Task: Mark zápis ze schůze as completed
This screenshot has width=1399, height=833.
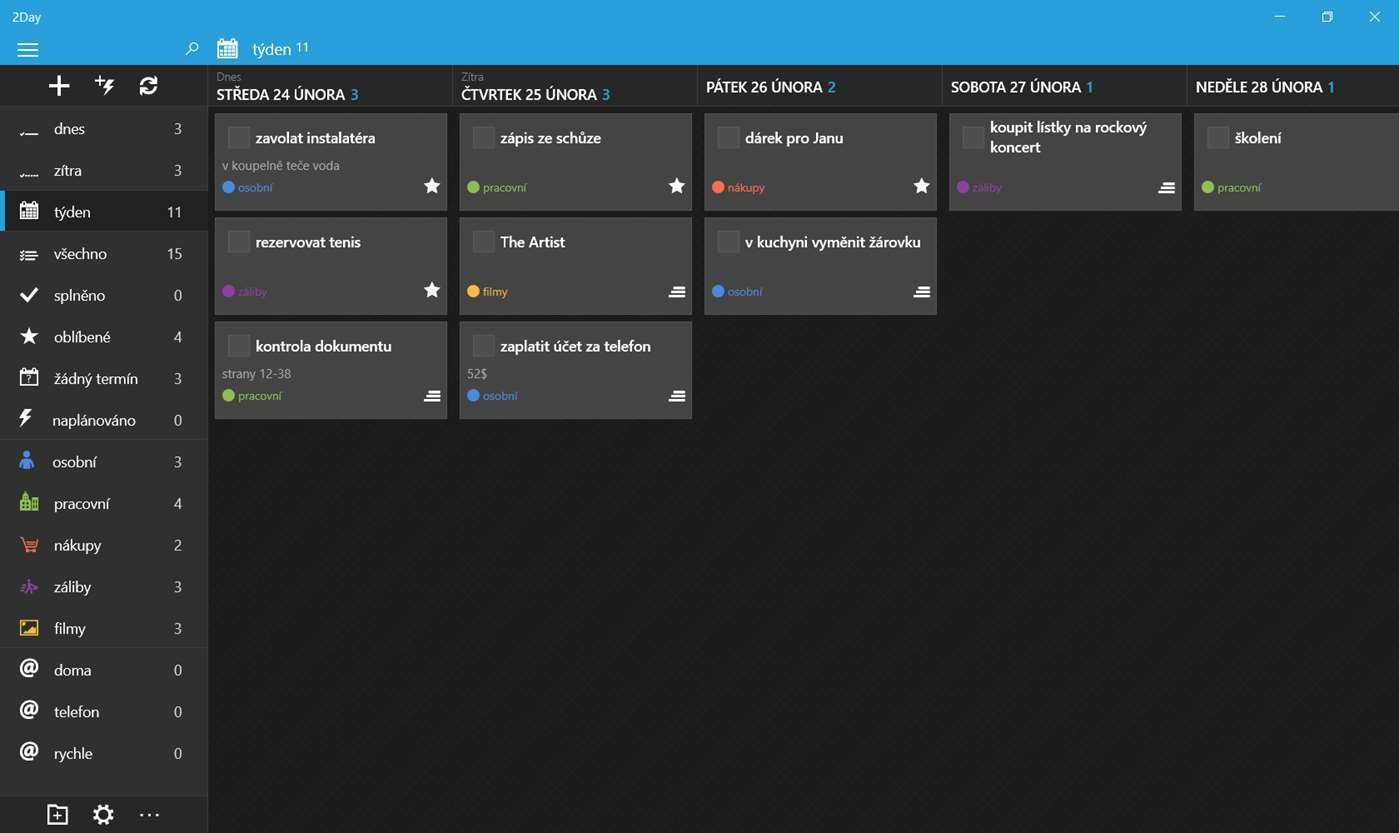Action: (483, 138)
